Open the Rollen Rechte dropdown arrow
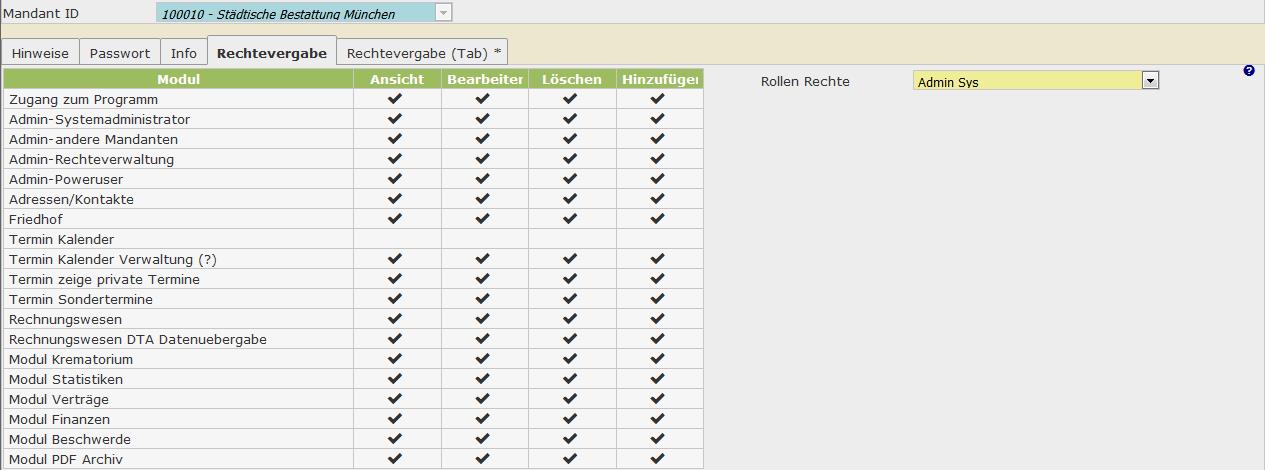The height and width of the screenshot is (470, 1265). (x=1150, y=81)
